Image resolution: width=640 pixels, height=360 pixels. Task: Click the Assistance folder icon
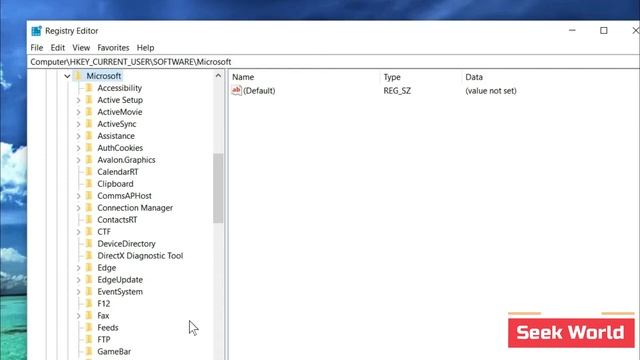pyautogui.click(x=89, y=136)
